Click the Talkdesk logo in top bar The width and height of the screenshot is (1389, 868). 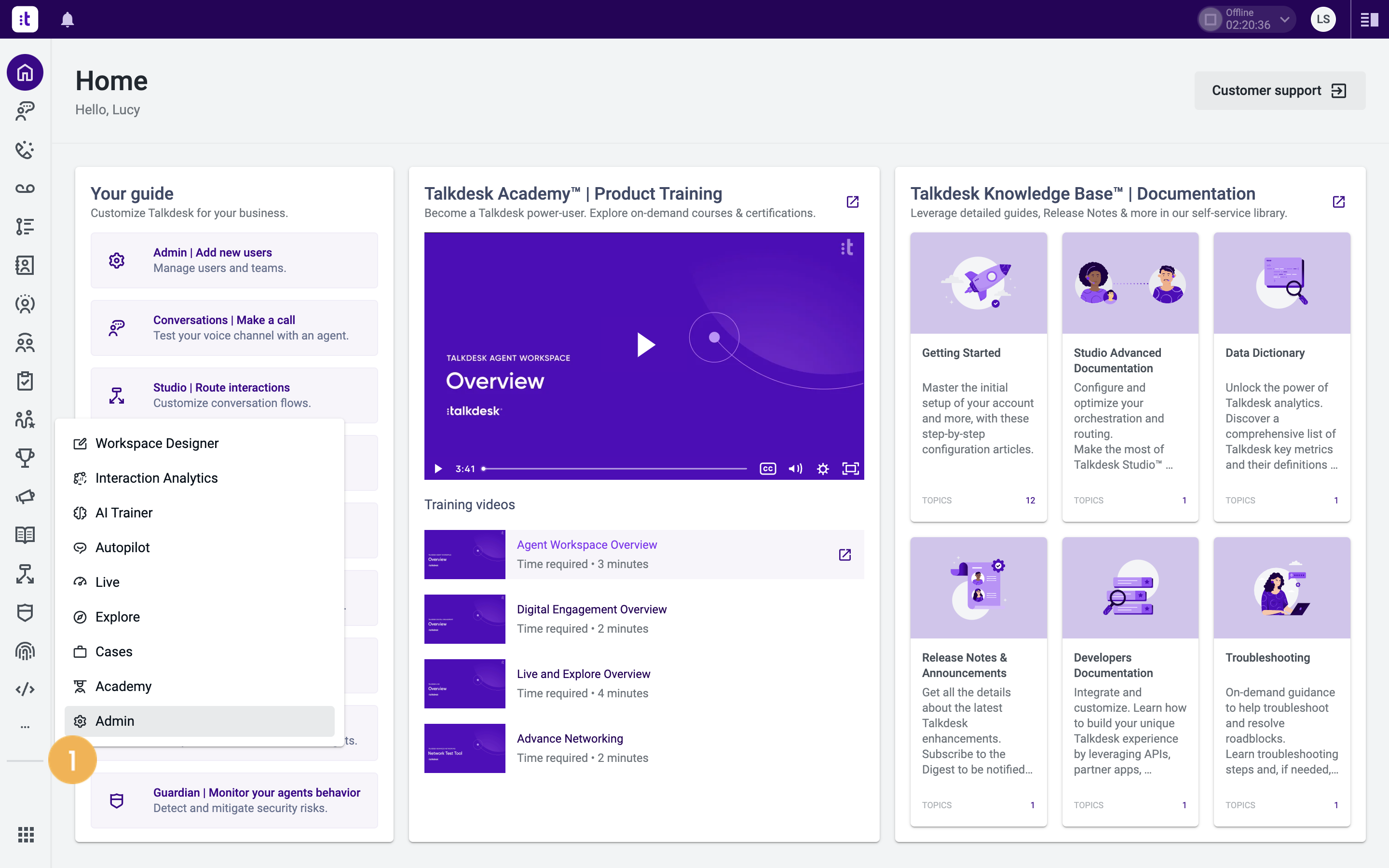pos(25,19)
